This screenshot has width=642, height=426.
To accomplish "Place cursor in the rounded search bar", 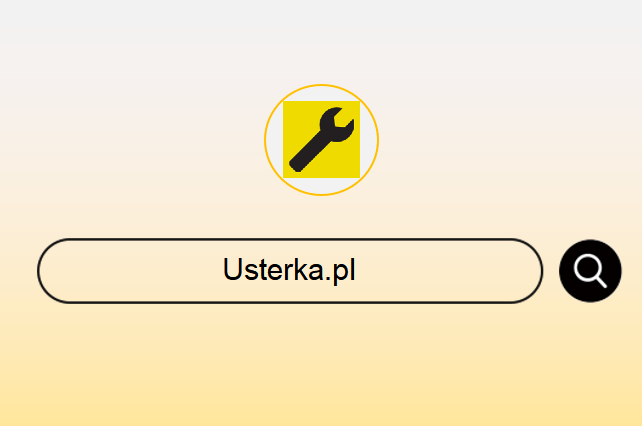I will [290, 271].
